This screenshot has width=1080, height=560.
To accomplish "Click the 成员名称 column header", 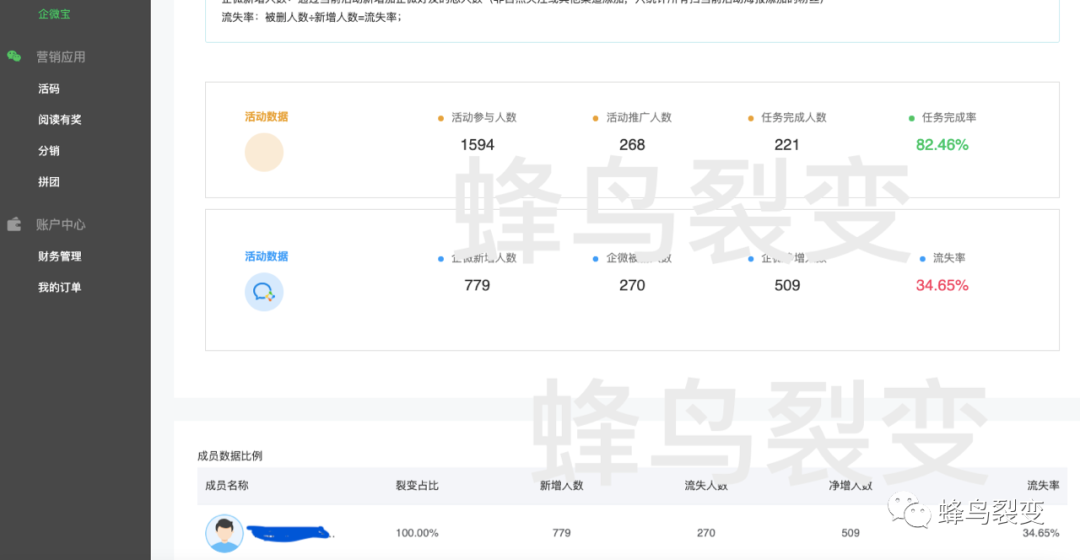I will tap(227, 486).
